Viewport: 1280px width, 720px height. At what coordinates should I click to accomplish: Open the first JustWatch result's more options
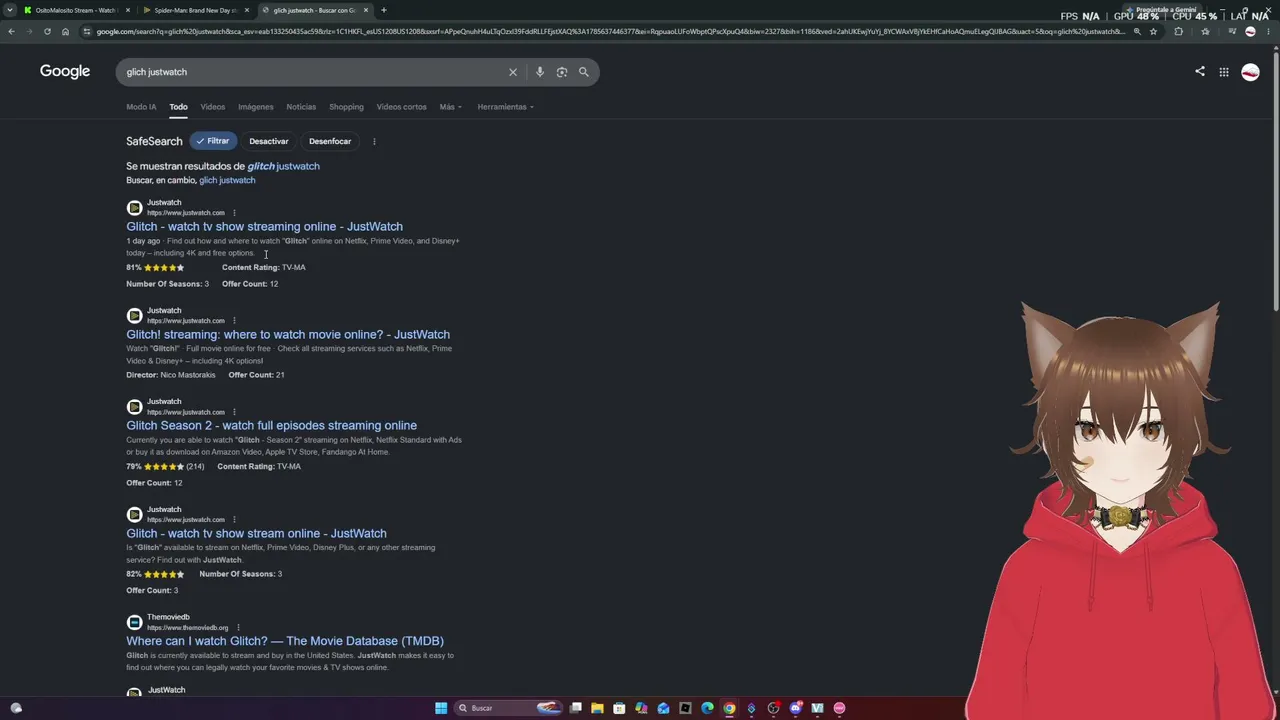click(x=234, y=213)
